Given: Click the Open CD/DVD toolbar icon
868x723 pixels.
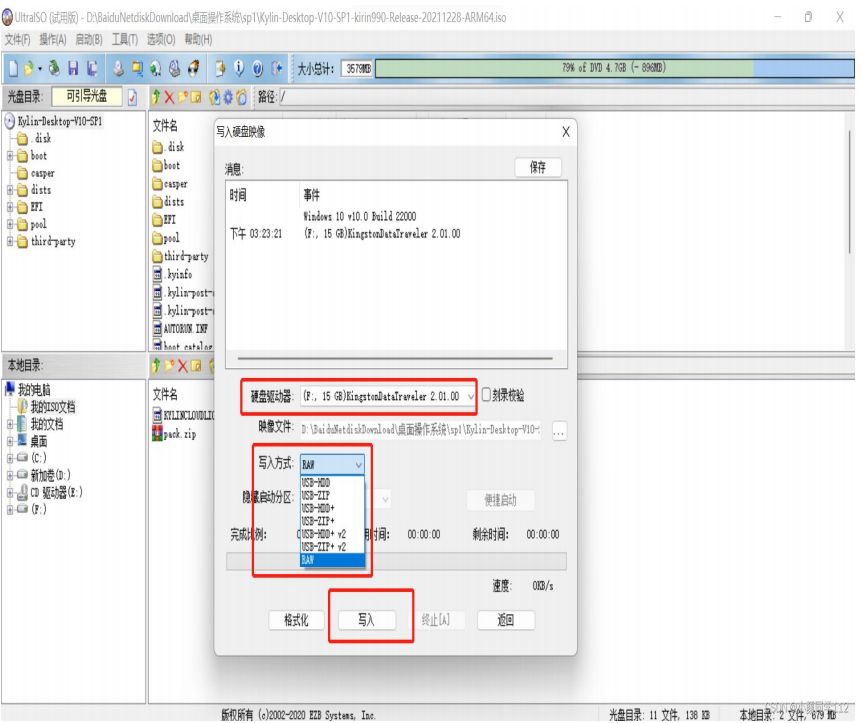Looking at the screenshot, I should click(x=54, y=69).
